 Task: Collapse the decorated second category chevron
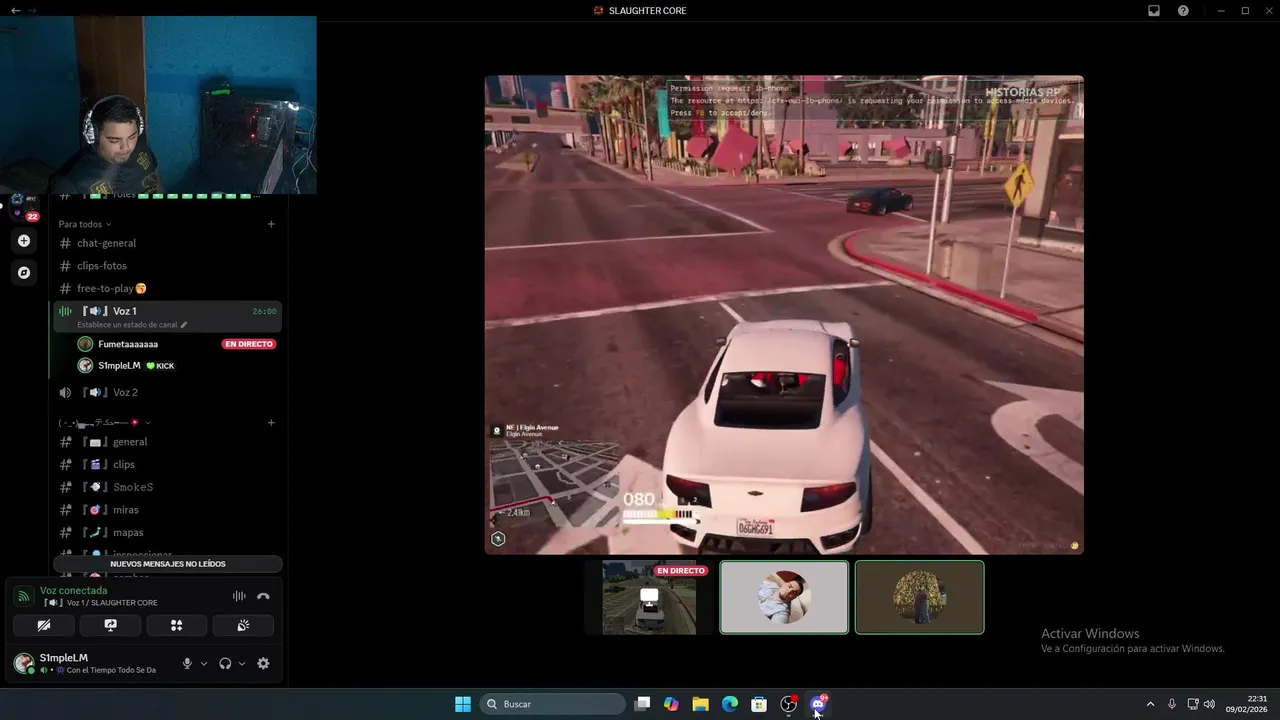click(x=148, y=422)
